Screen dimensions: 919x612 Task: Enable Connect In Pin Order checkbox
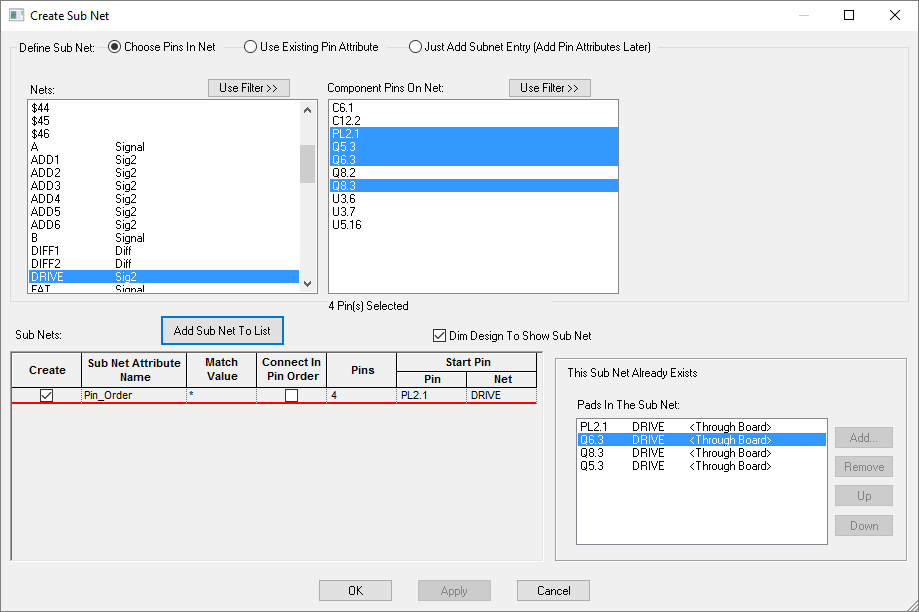pos(291,396)
